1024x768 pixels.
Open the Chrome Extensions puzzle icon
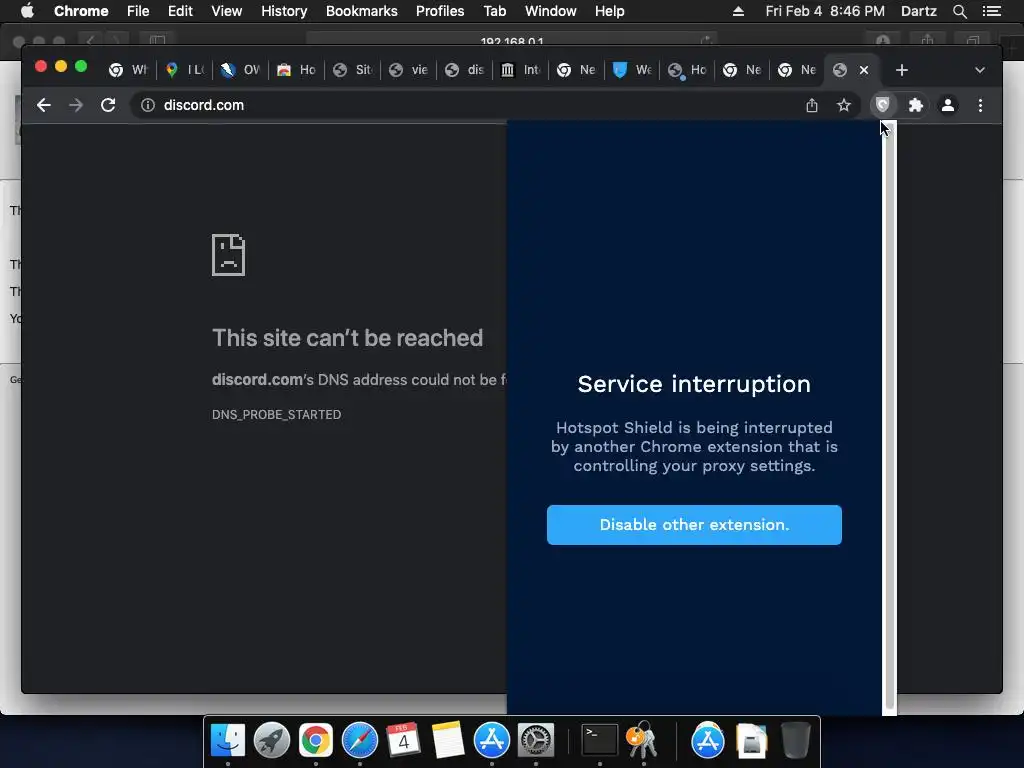tap(916, 105)
